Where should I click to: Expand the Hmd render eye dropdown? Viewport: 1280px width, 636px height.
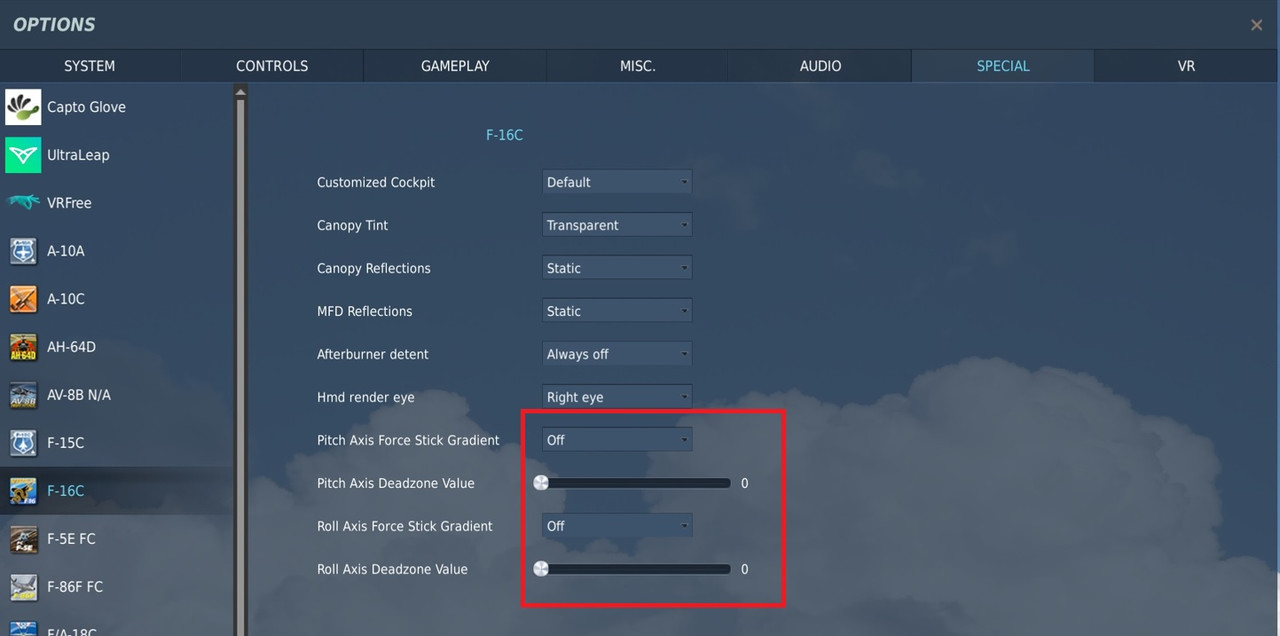(617, 397)
